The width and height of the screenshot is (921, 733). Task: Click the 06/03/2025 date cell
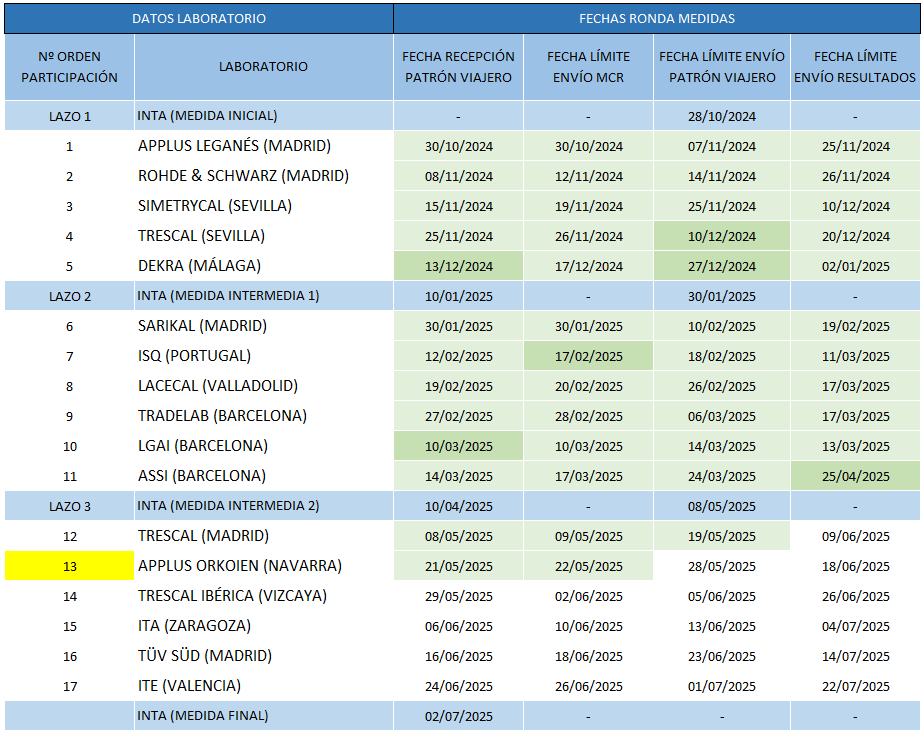point(722,416)
